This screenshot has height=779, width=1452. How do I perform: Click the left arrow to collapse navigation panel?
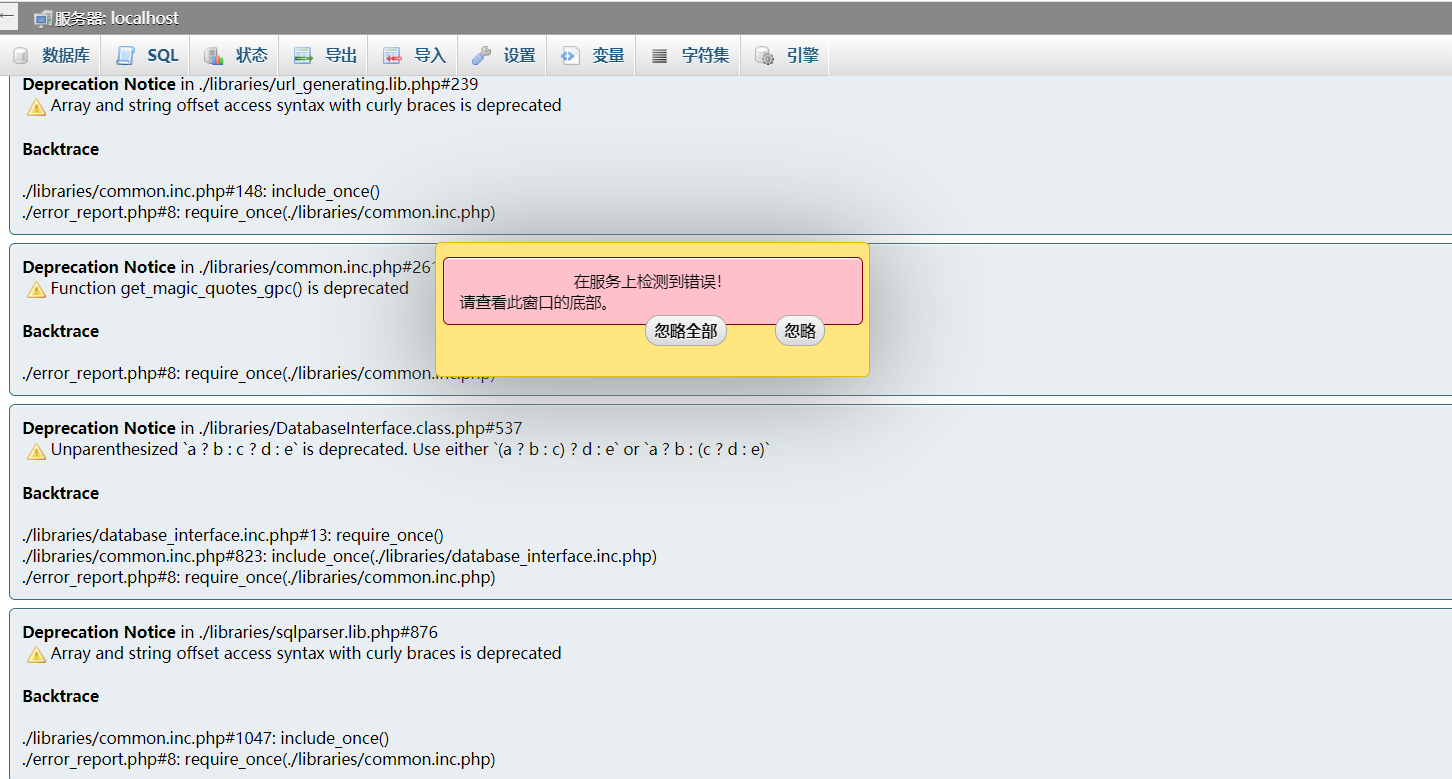(8, 16)
